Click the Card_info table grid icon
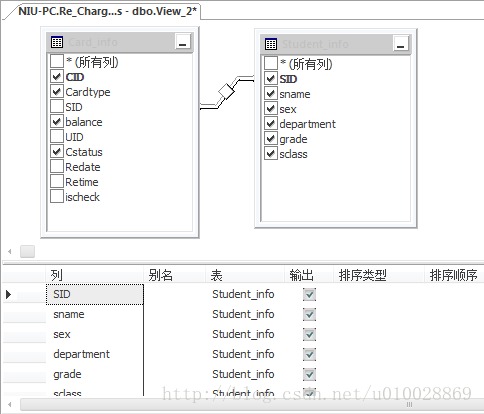Screen dimensions: 484x414 click(x=57, y=42)
